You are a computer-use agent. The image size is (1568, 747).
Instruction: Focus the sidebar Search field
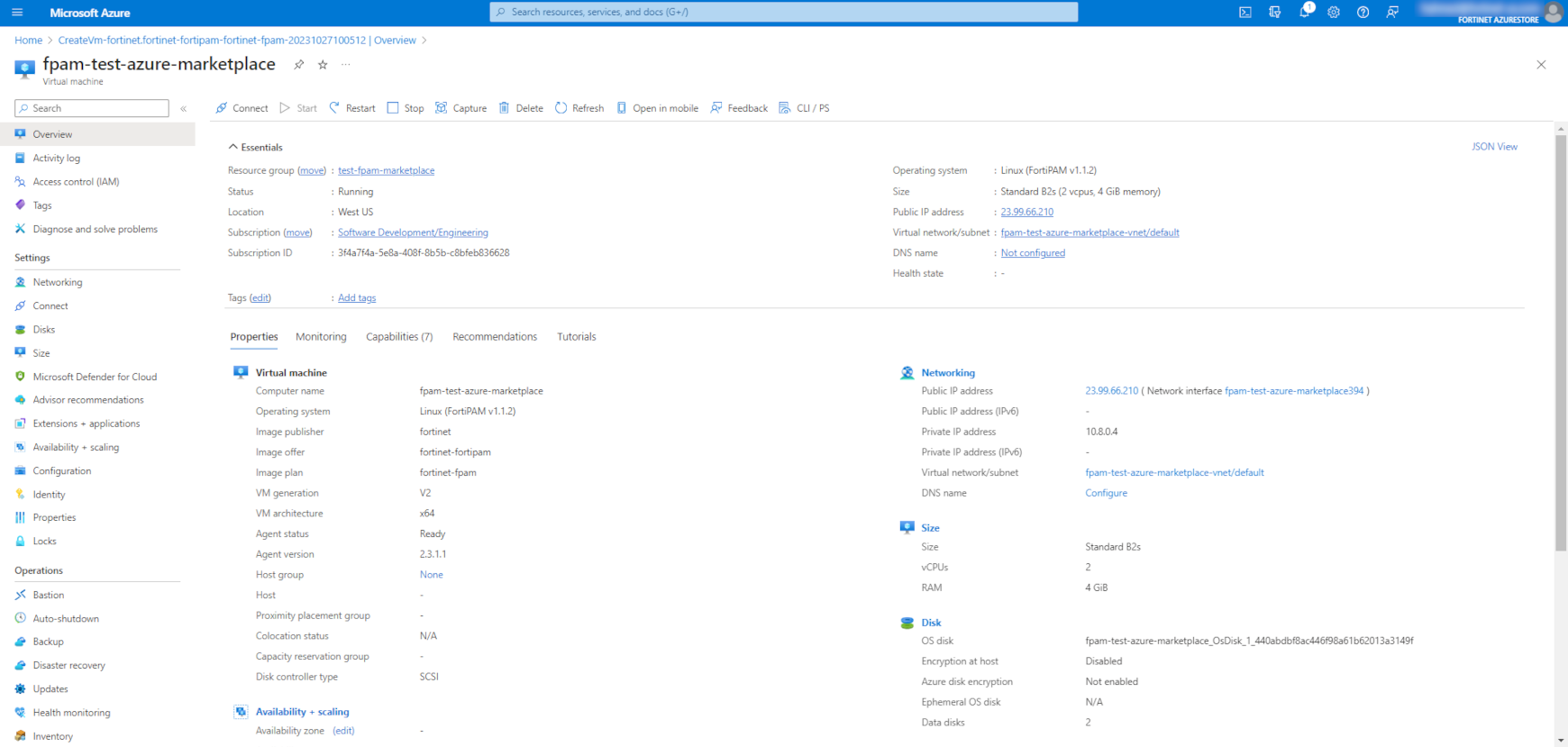point(92,108)
